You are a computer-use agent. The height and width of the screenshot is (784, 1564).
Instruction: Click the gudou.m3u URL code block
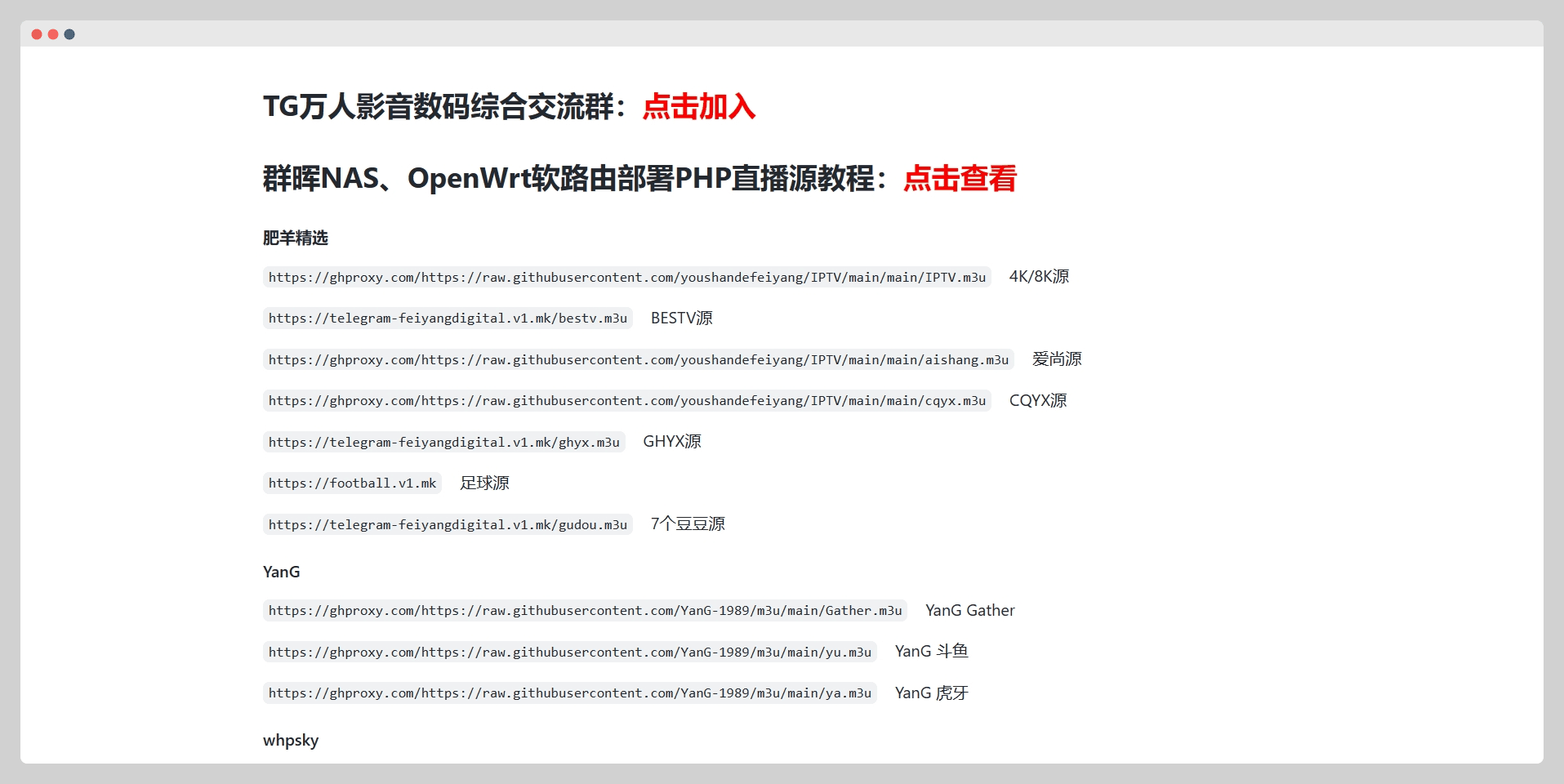click(448, 525)
